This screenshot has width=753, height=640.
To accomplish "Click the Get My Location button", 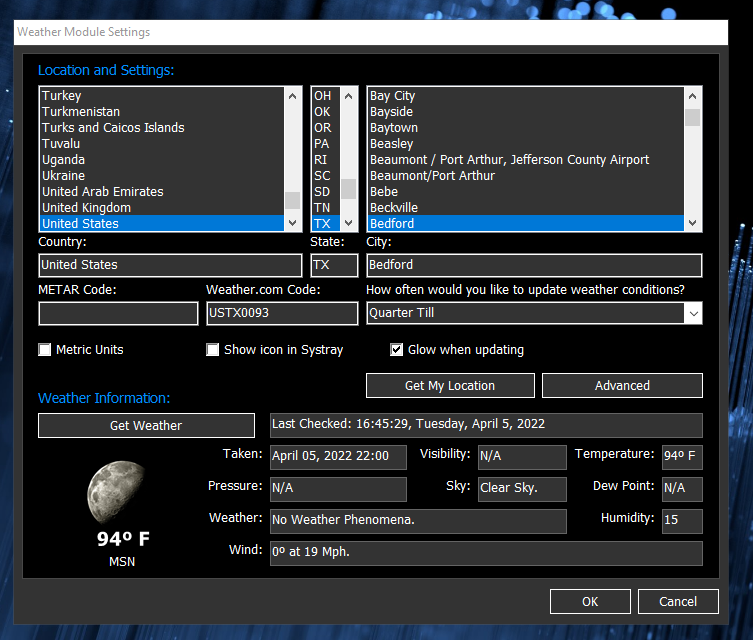I will (x=449, y=386).
